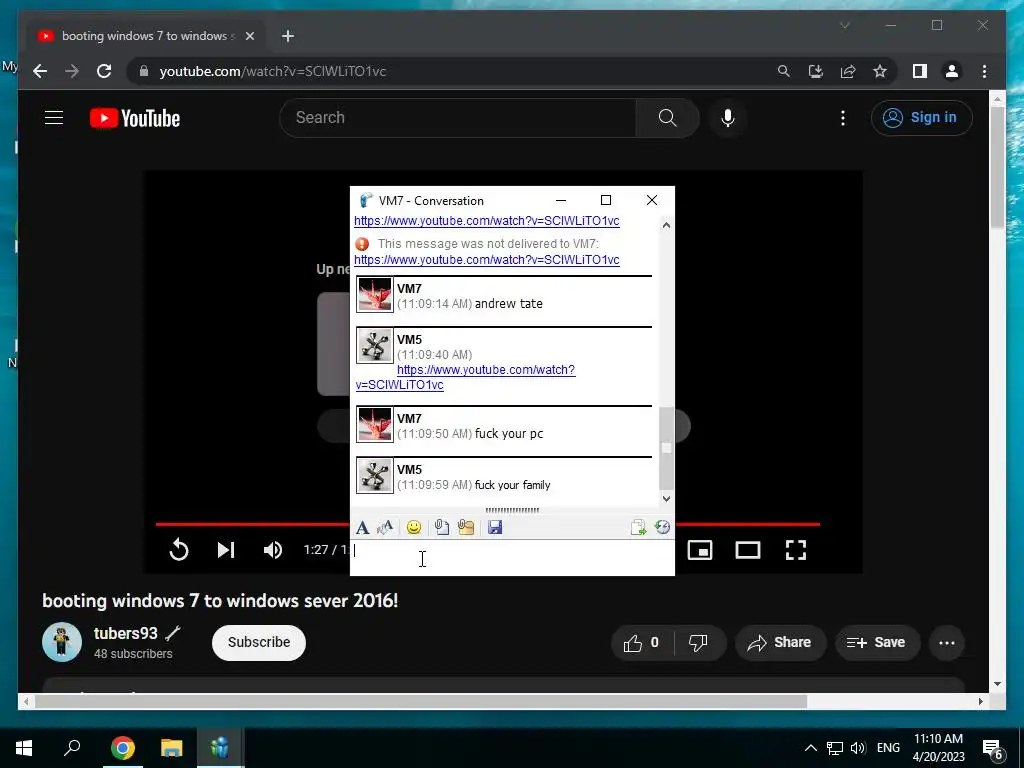Screen dimensions: 1024x768
Task: Mute the video volume
Action: (273, 550)
